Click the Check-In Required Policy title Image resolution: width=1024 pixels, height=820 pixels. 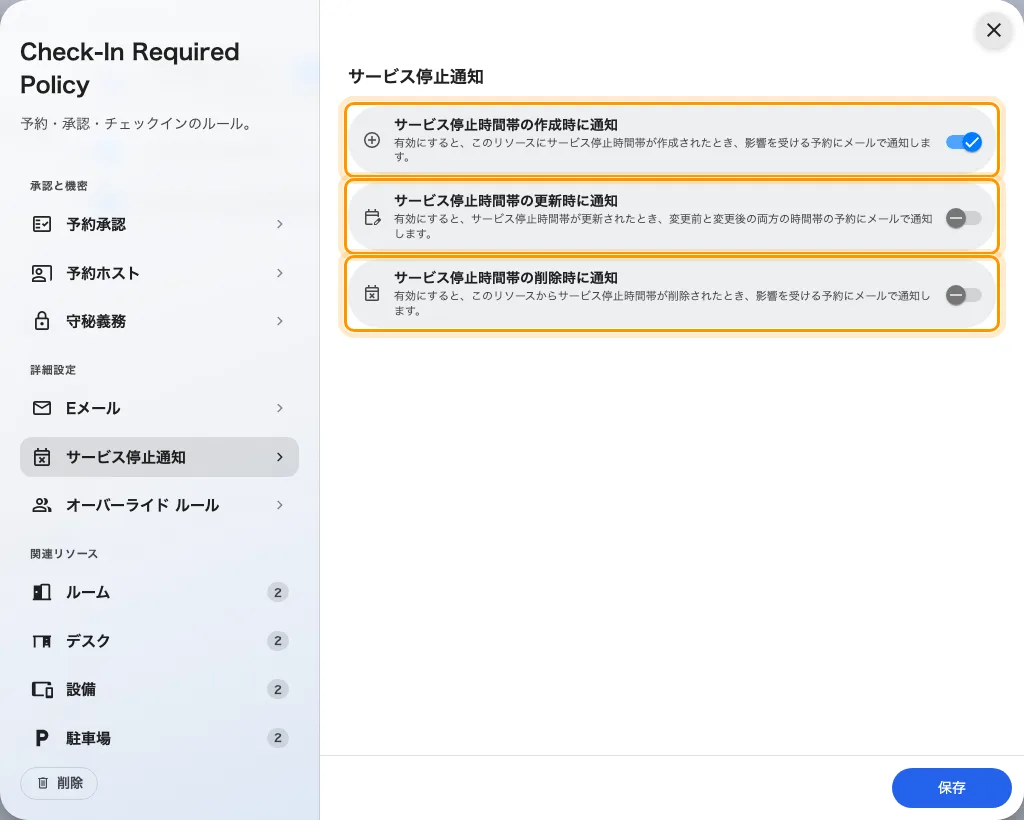130,68
